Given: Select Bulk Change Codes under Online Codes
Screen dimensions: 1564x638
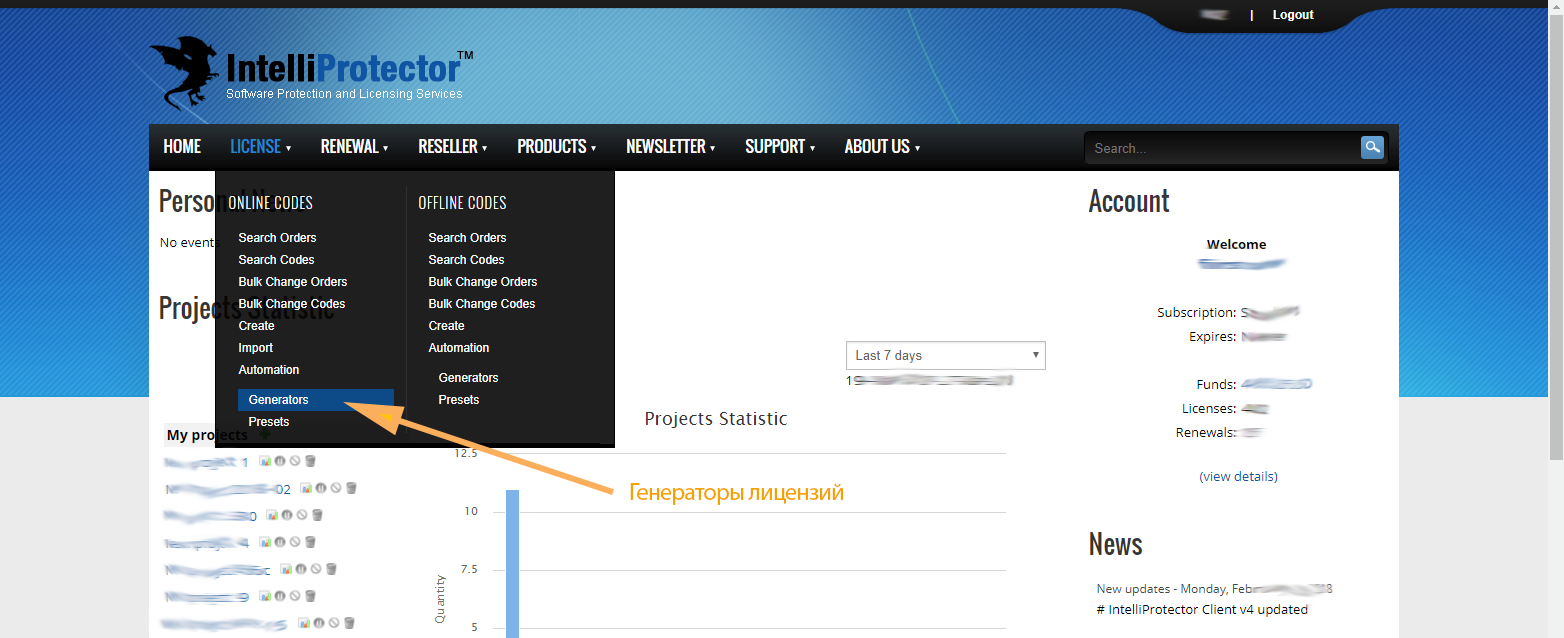Looking at the screenshot, I should (292, 304).
